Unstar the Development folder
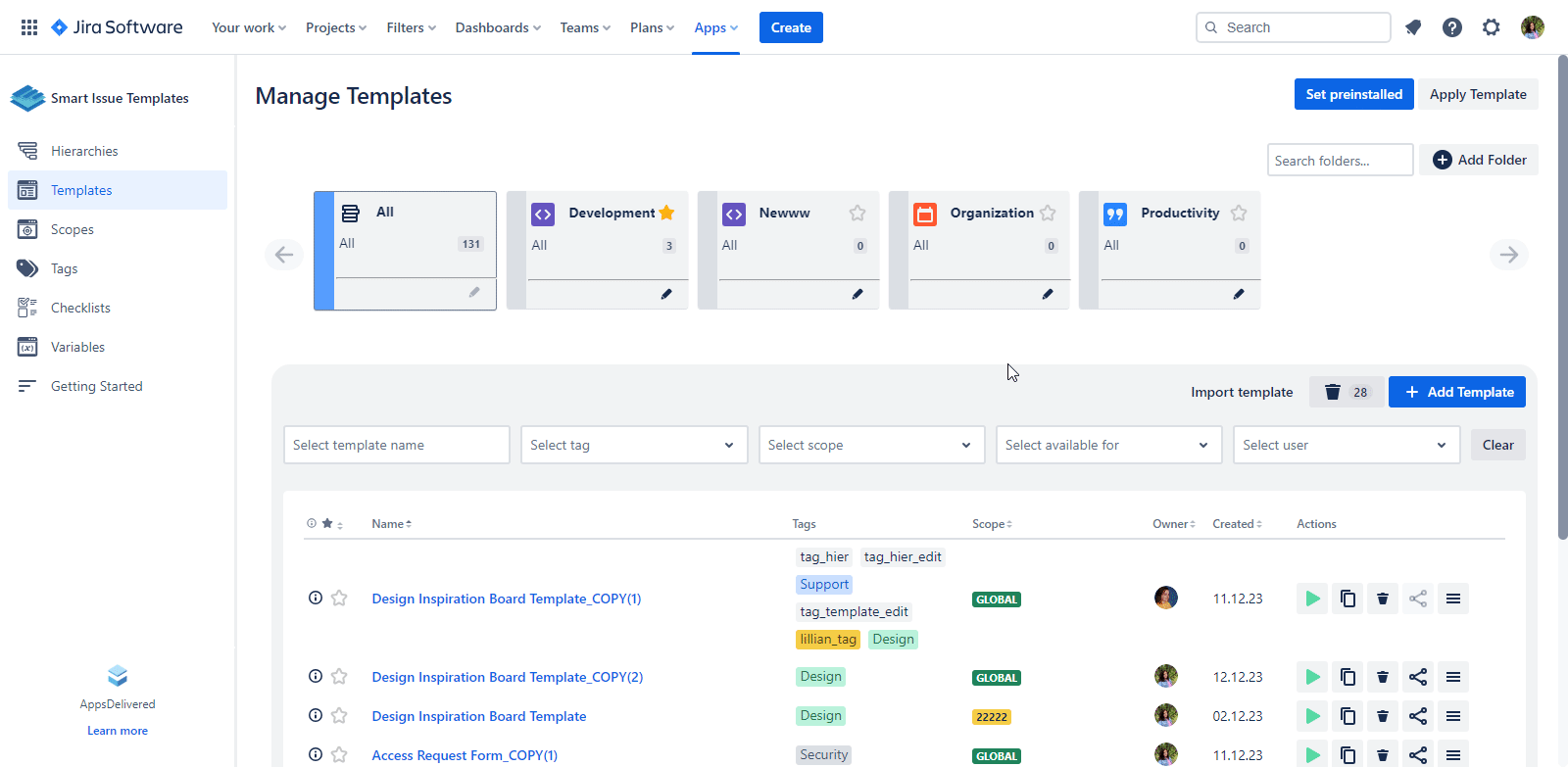Viewport: 1568px width, 767px height. [x=666, y=213]
